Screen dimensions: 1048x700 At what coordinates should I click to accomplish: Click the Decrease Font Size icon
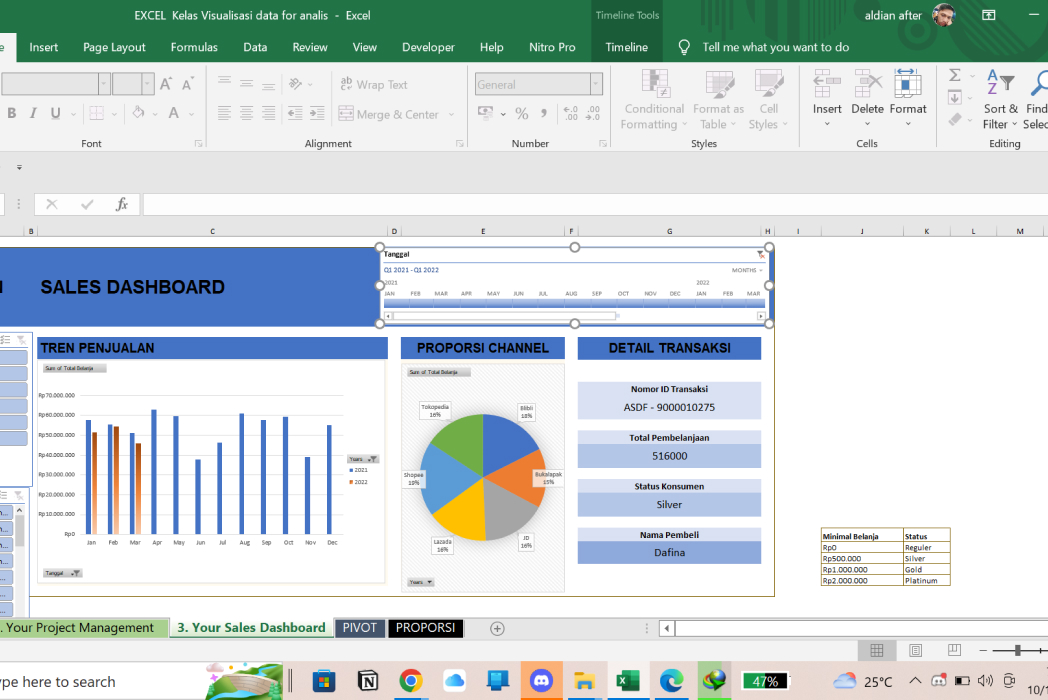(x=188, y=84)
